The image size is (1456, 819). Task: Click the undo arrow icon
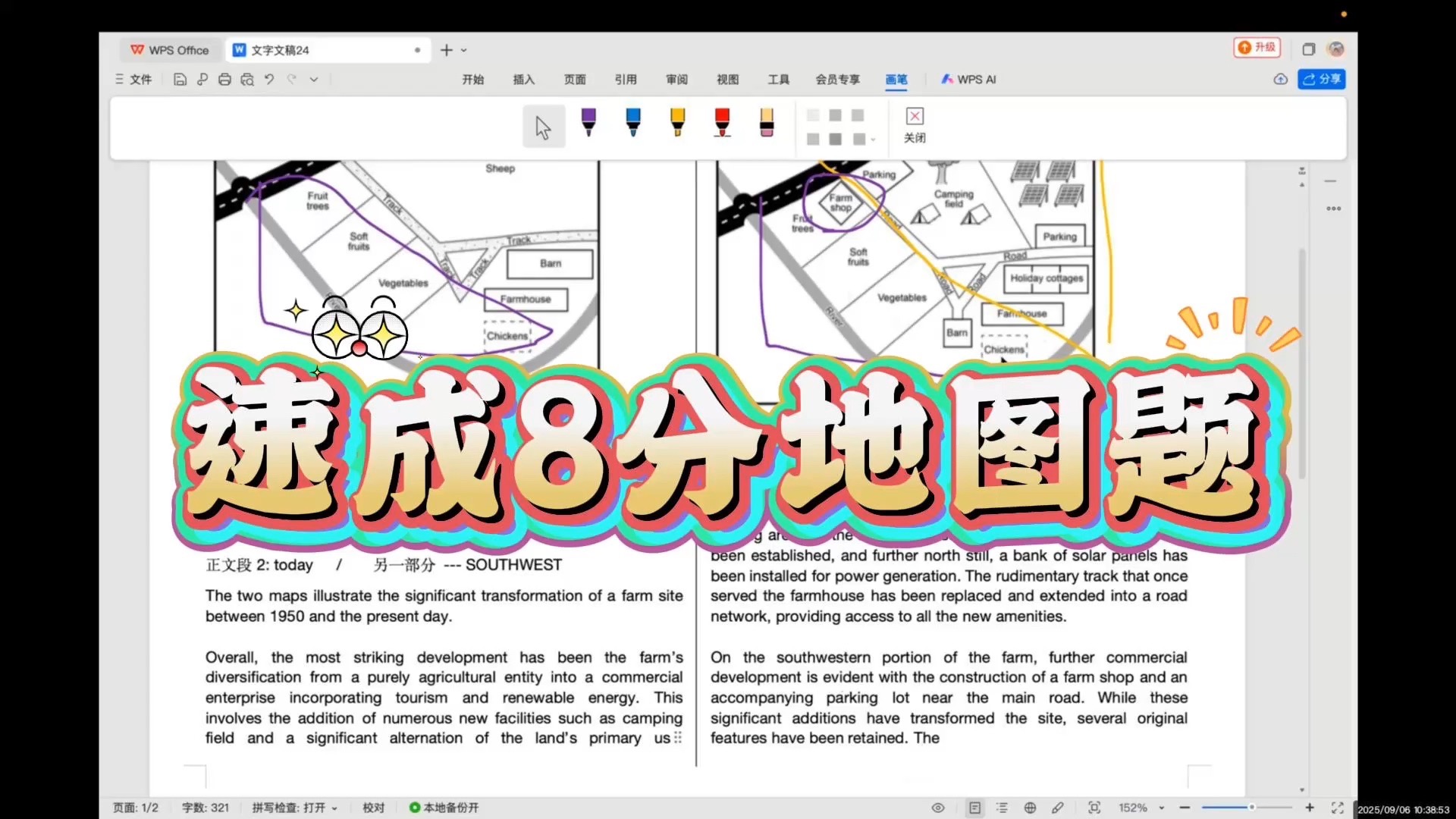tap(269, 80)
